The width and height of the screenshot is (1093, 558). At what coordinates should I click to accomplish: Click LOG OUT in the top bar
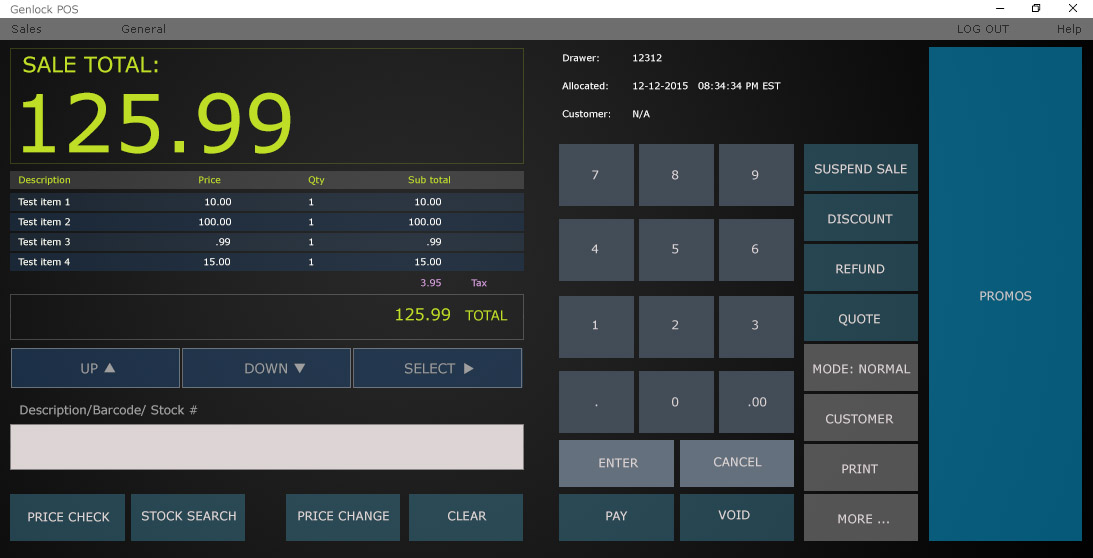point(982,29)
